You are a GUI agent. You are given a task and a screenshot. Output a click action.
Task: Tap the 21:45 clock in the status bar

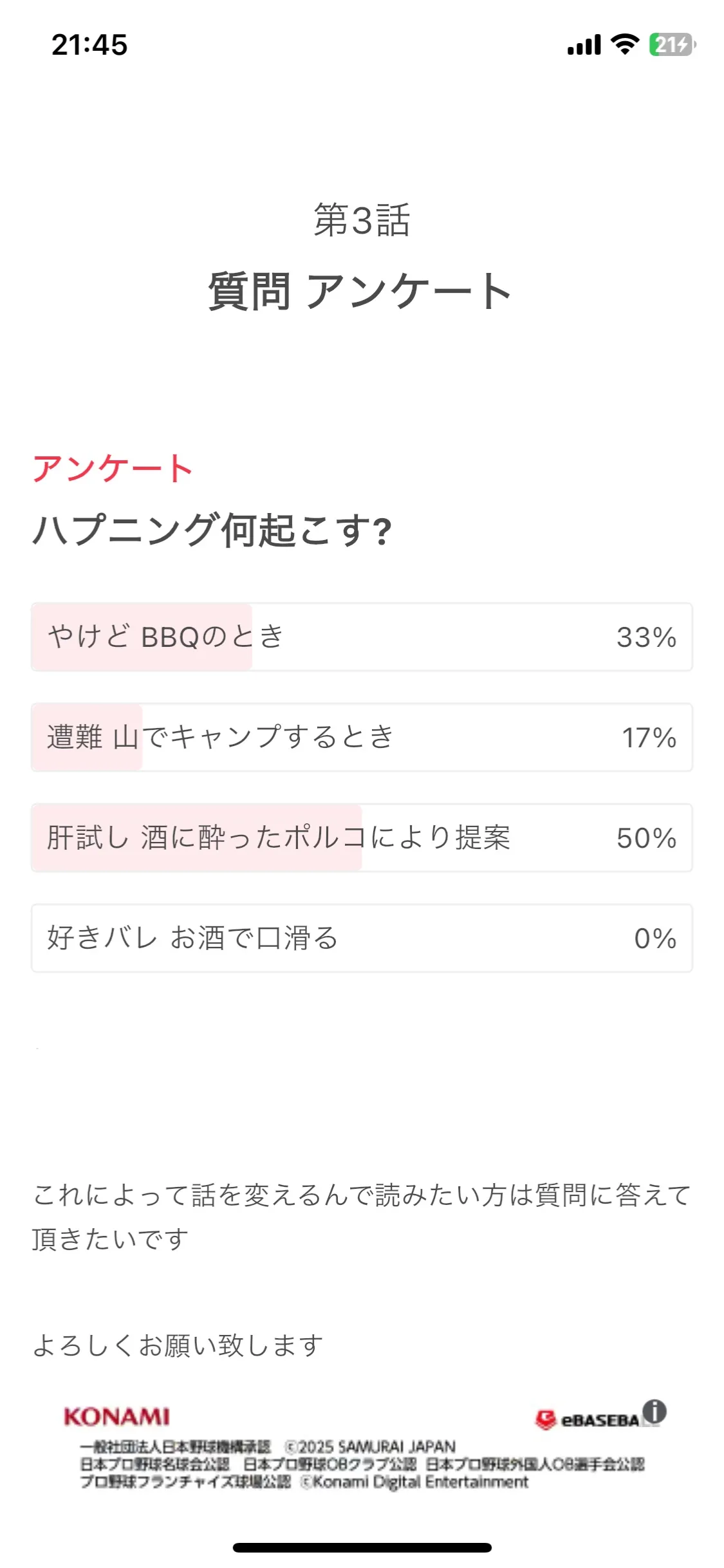point(89,45)
